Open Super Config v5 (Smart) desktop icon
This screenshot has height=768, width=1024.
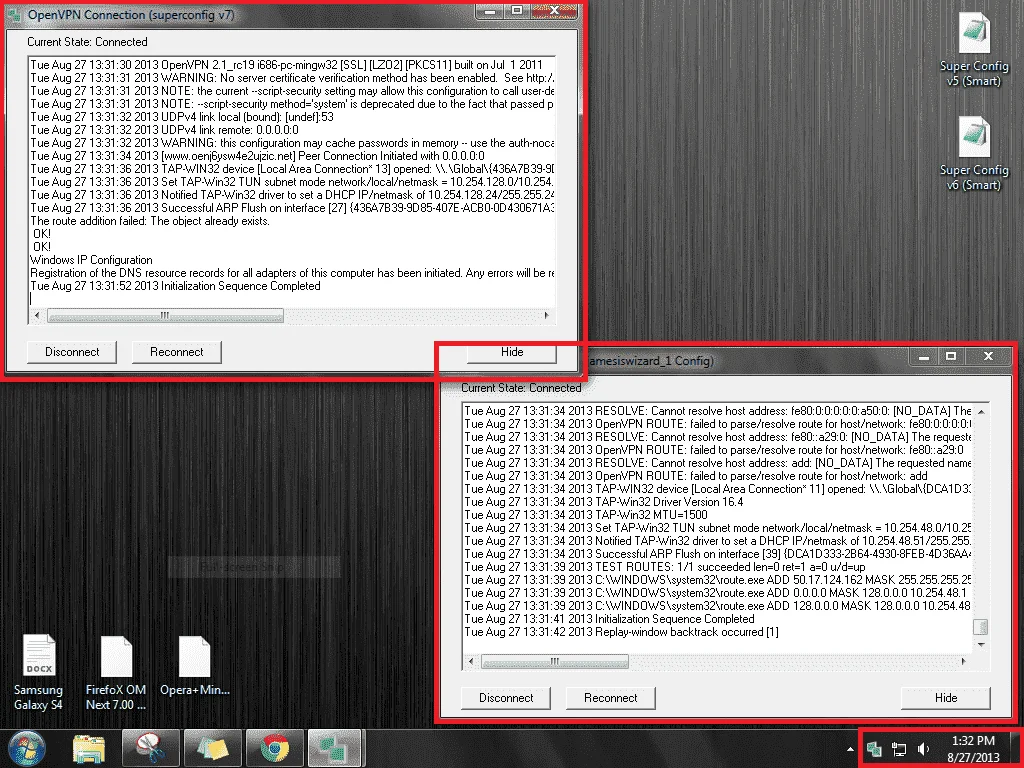point(974,51)
